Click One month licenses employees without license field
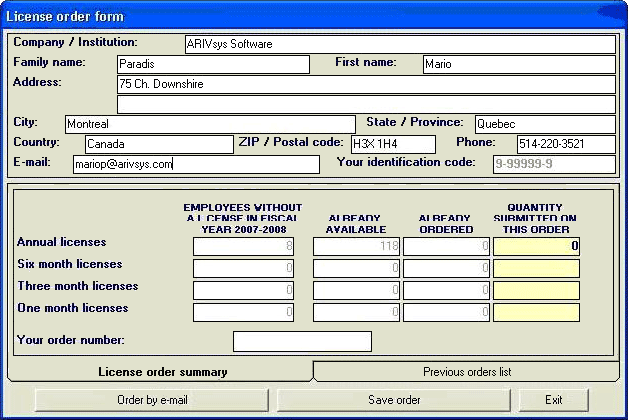 (244, 312)
